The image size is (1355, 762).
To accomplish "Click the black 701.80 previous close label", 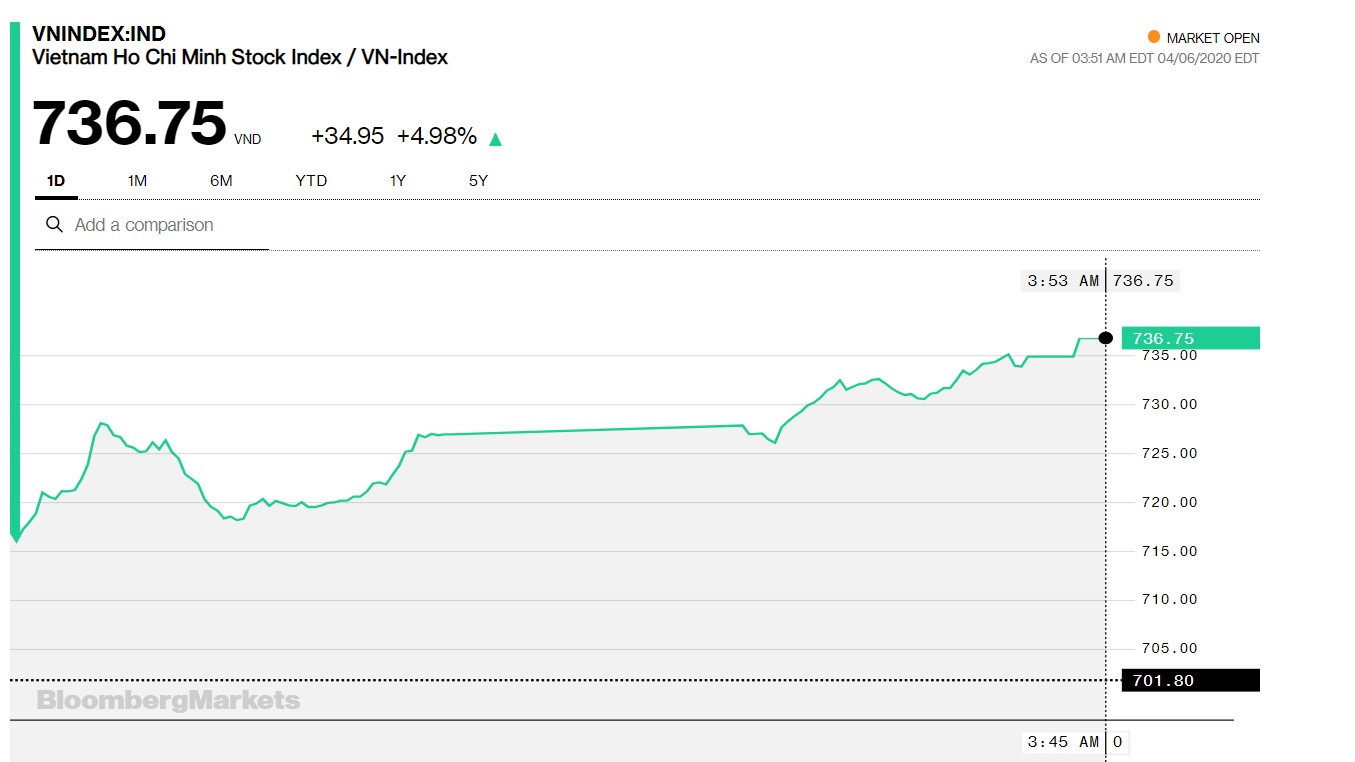I will 1190,681.
